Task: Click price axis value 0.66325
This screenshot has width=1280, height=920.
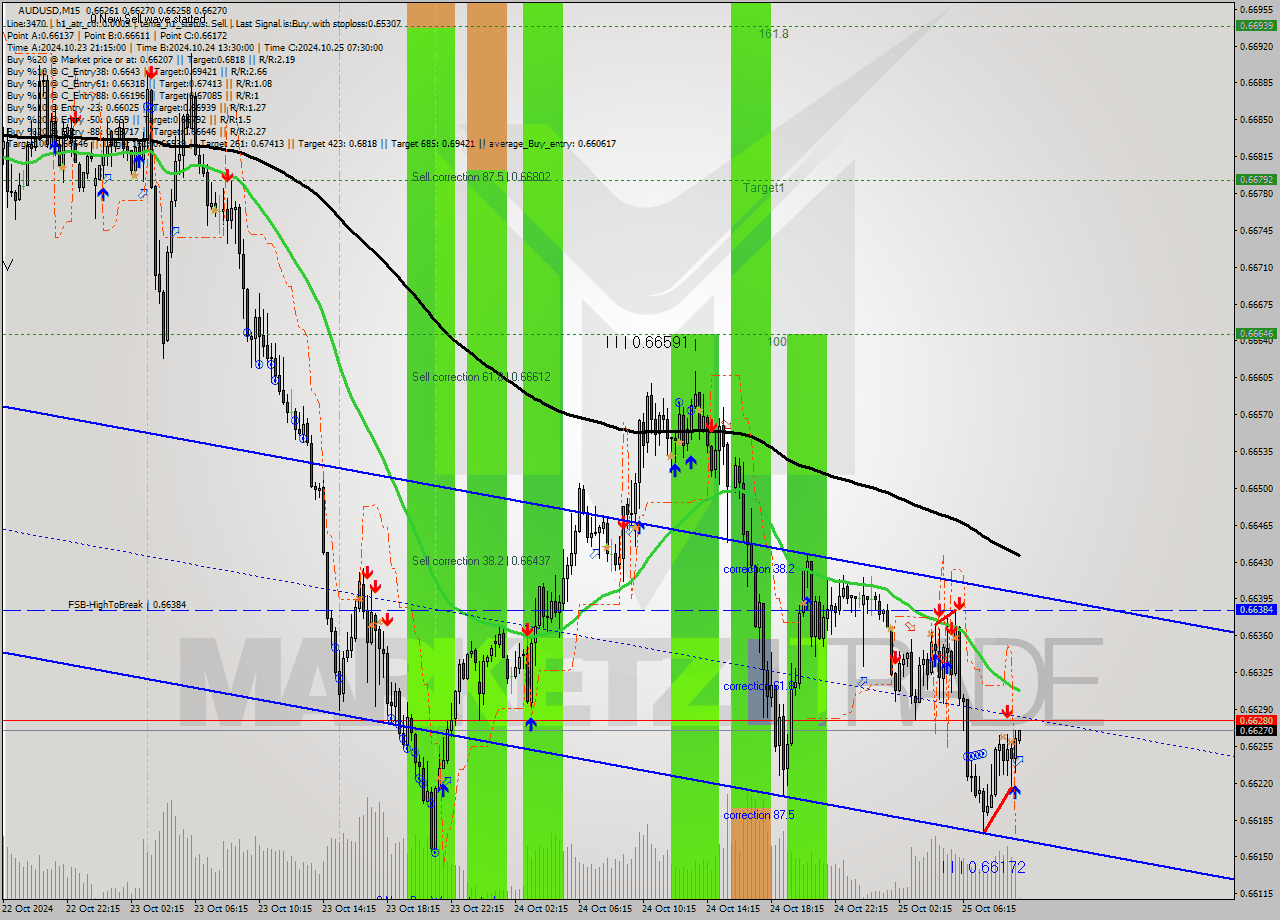Action: [1255, 672]
